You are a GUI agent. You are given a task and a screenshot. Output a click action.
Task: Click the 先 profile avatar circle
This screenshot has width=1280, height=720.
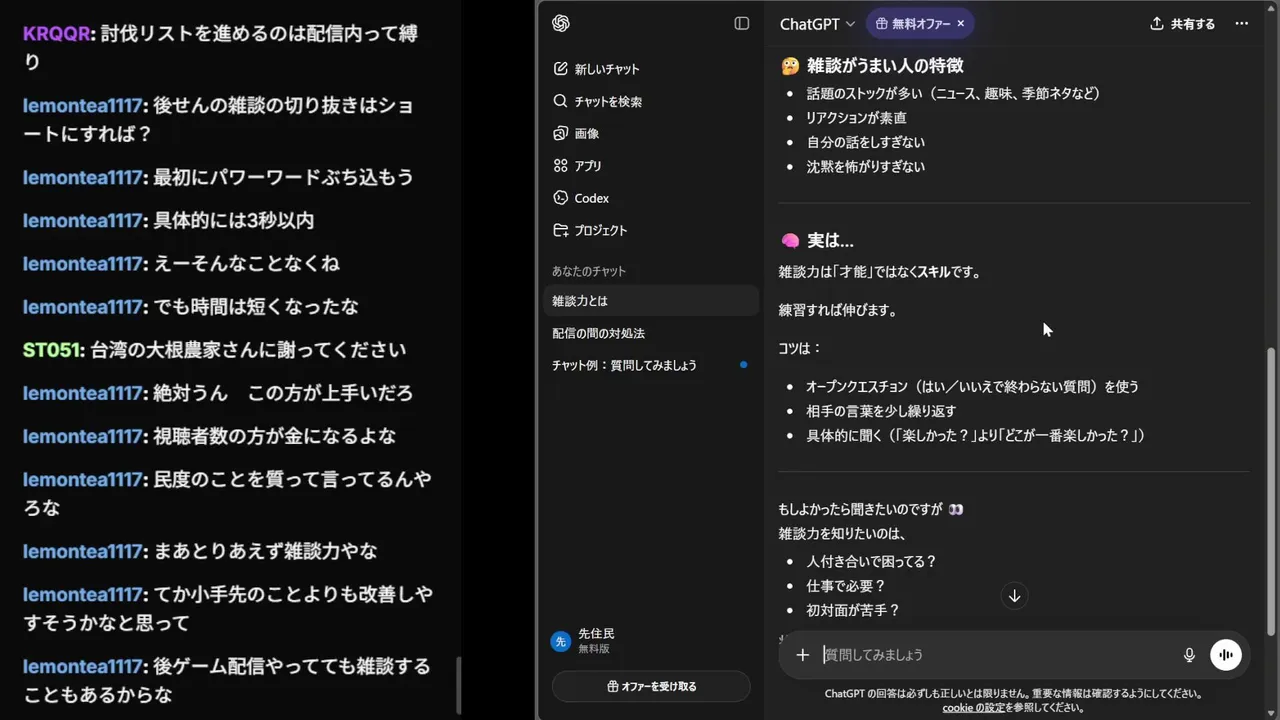point(561,641)
